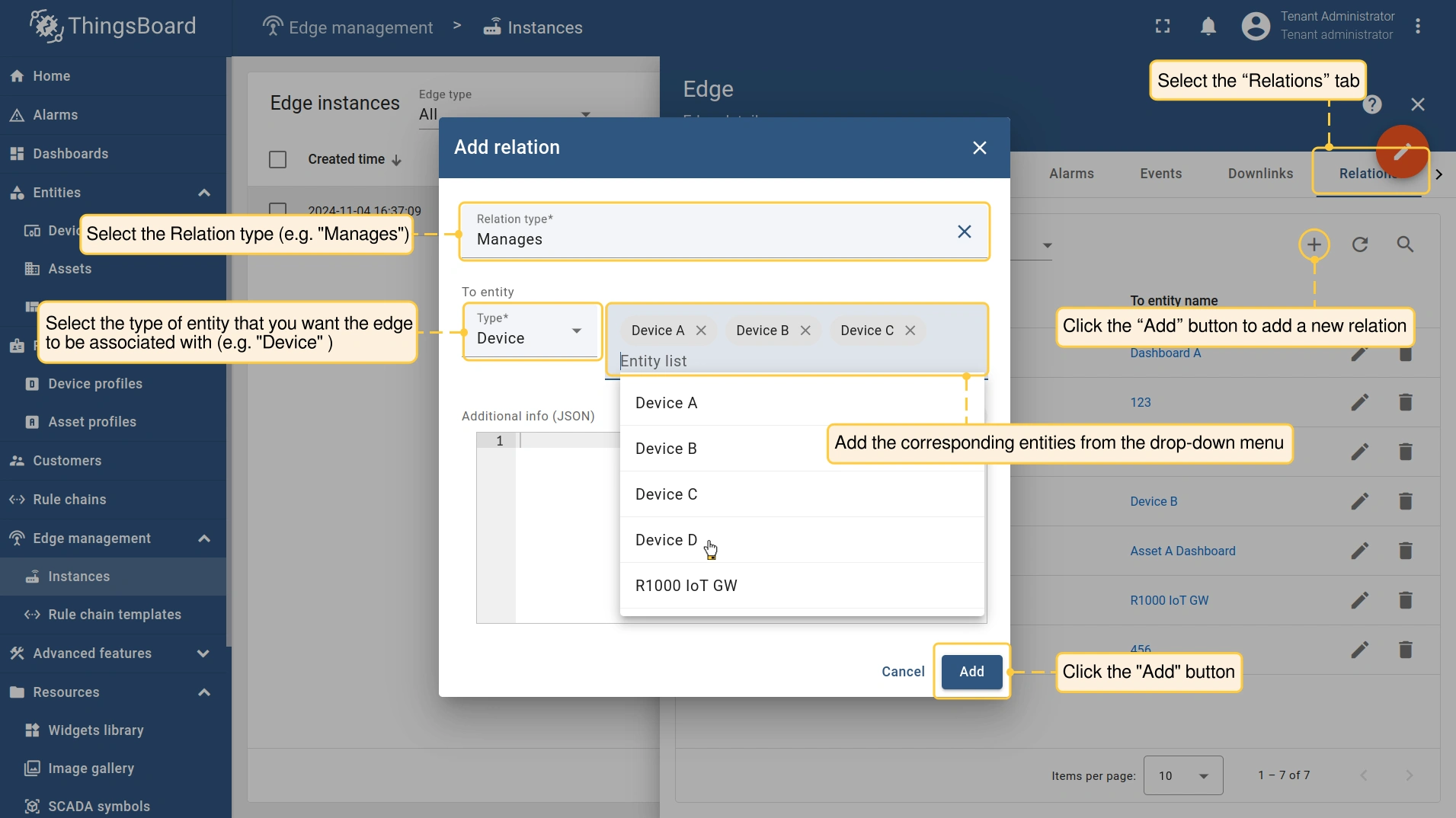This screenshot has width=1456, height=818.
Task: Collapse the Edge management menu section
Action: coord(203,538)
